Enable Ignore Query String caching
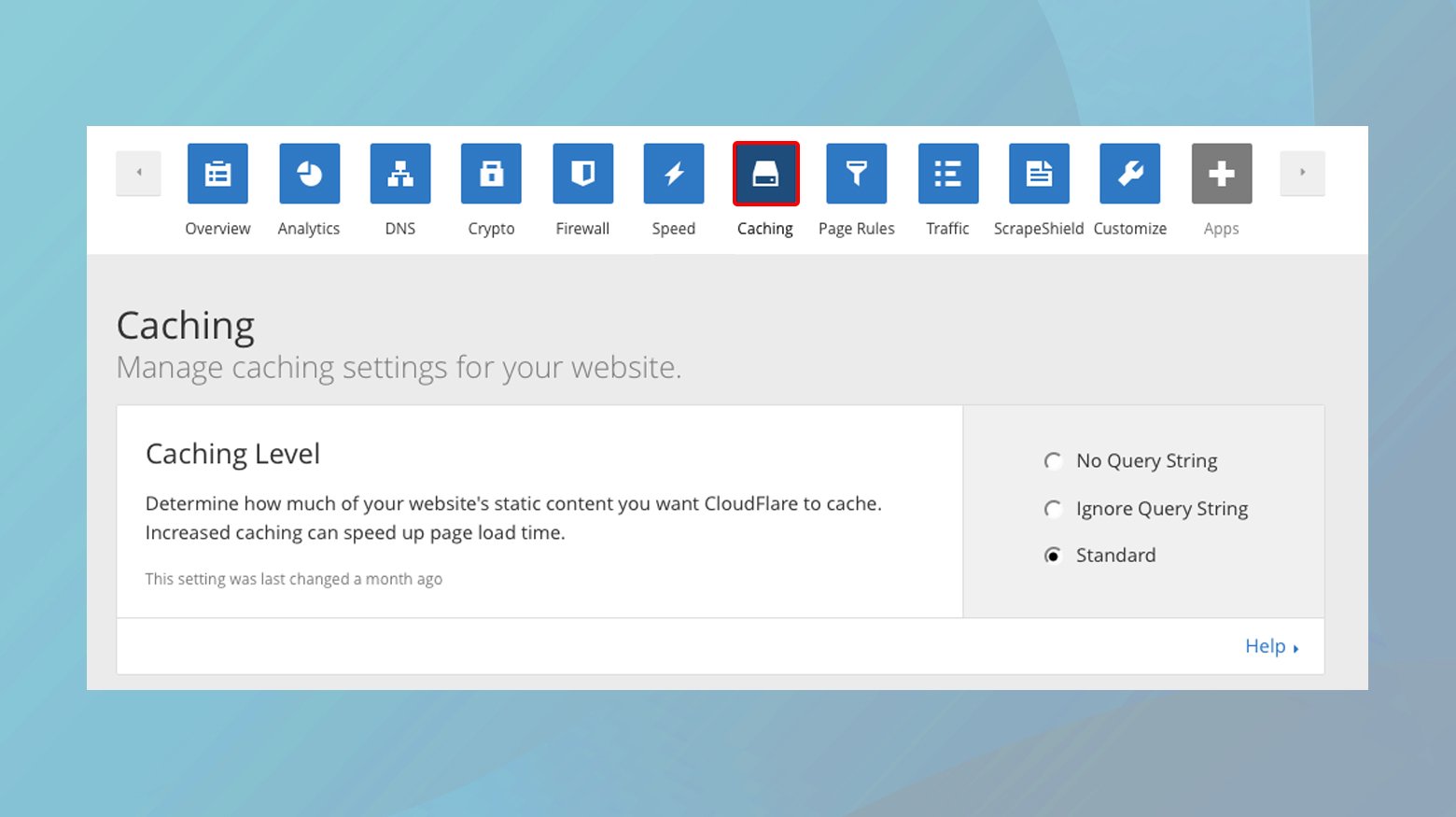 point(1054,509)
